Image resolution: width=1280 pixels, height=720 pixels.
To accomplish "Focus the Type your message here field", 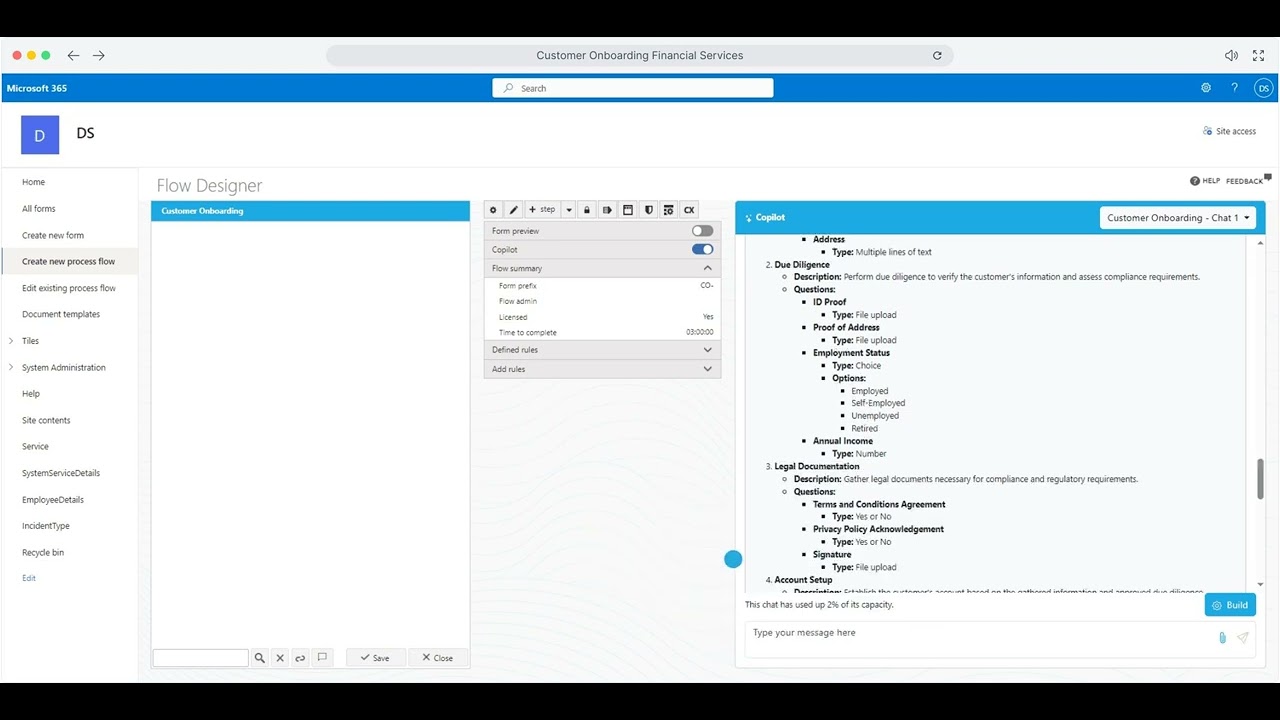I will (x=980, y=638).
